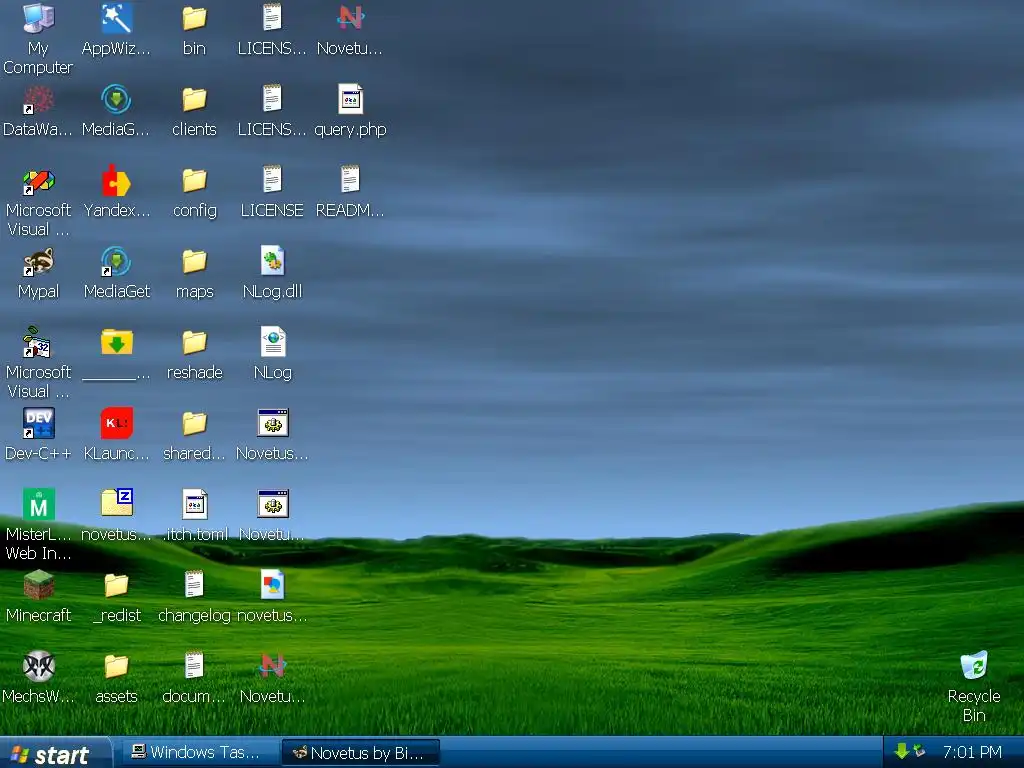Select the Minecraft grass block icon

[38, 585]
